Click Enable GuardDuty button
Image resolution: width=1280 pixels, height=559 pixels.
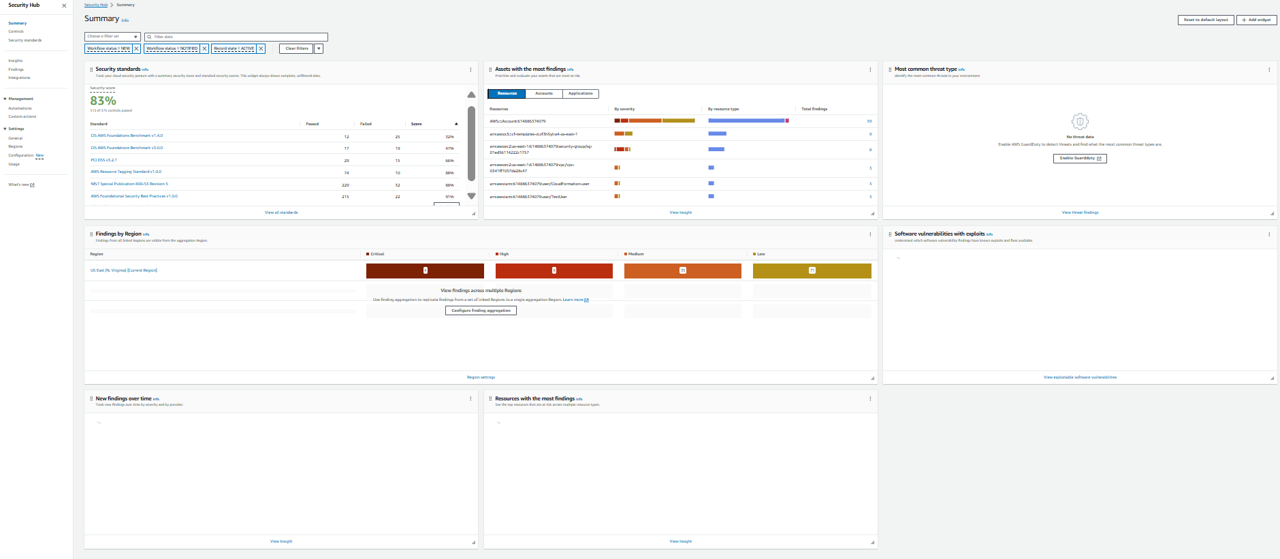(1079, 158)
